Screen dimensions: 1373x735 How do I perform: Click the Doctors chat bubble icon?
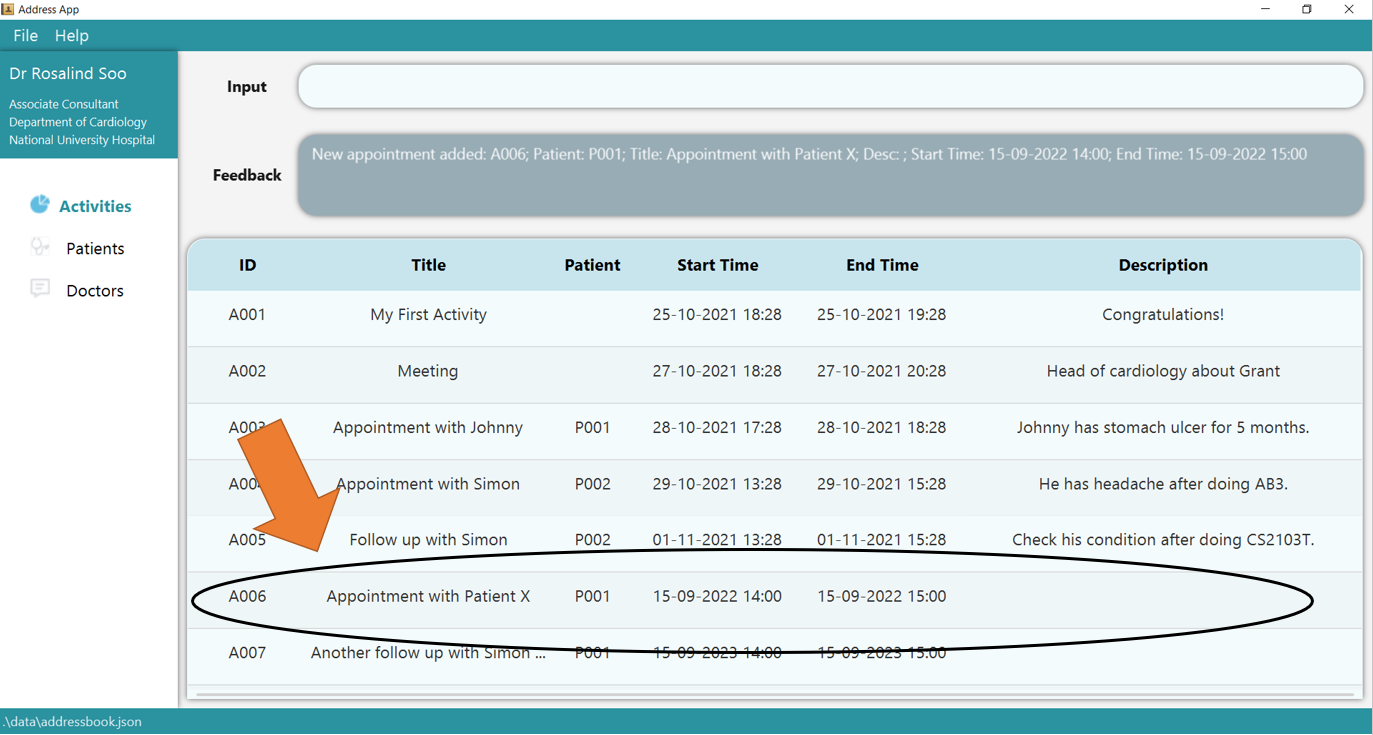point(39,289)
